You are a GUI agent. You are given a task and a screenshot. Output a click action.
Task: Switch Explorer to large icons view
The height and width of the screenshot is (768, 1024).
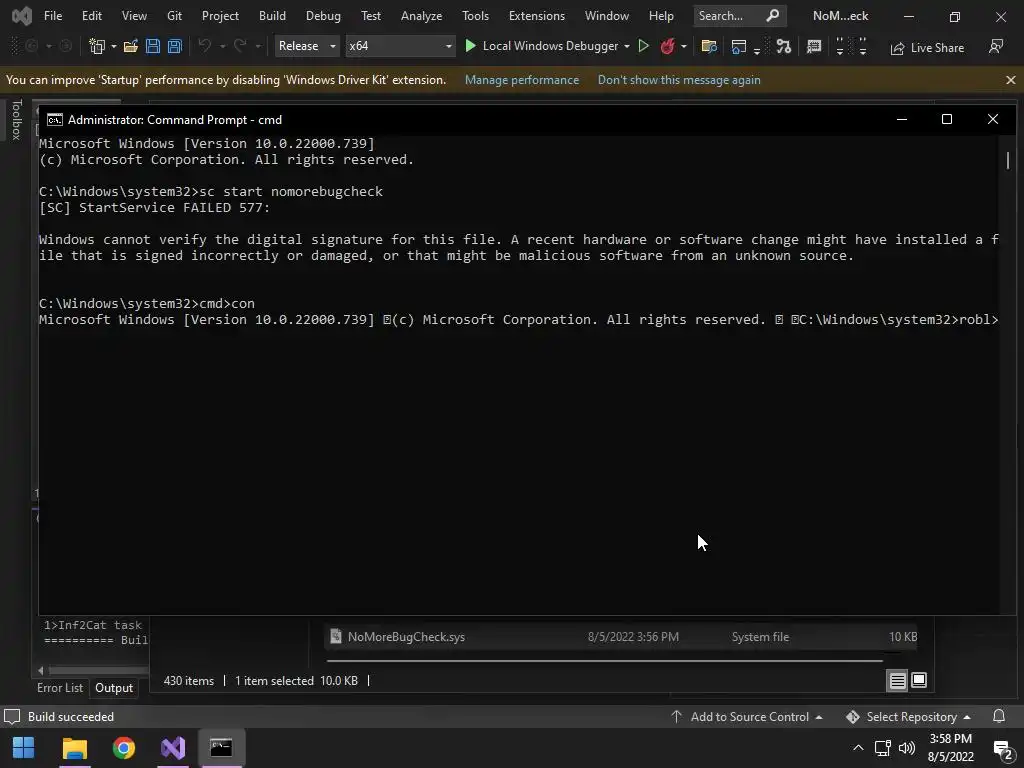tap(919, 680)
